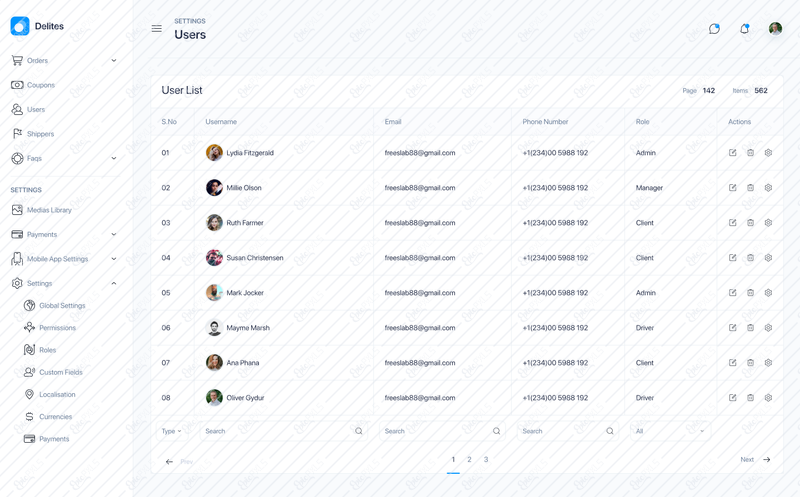The height and width of the screenshot is (497, 800).
Task: Open the notifications bell
Action: pos(744,29)
